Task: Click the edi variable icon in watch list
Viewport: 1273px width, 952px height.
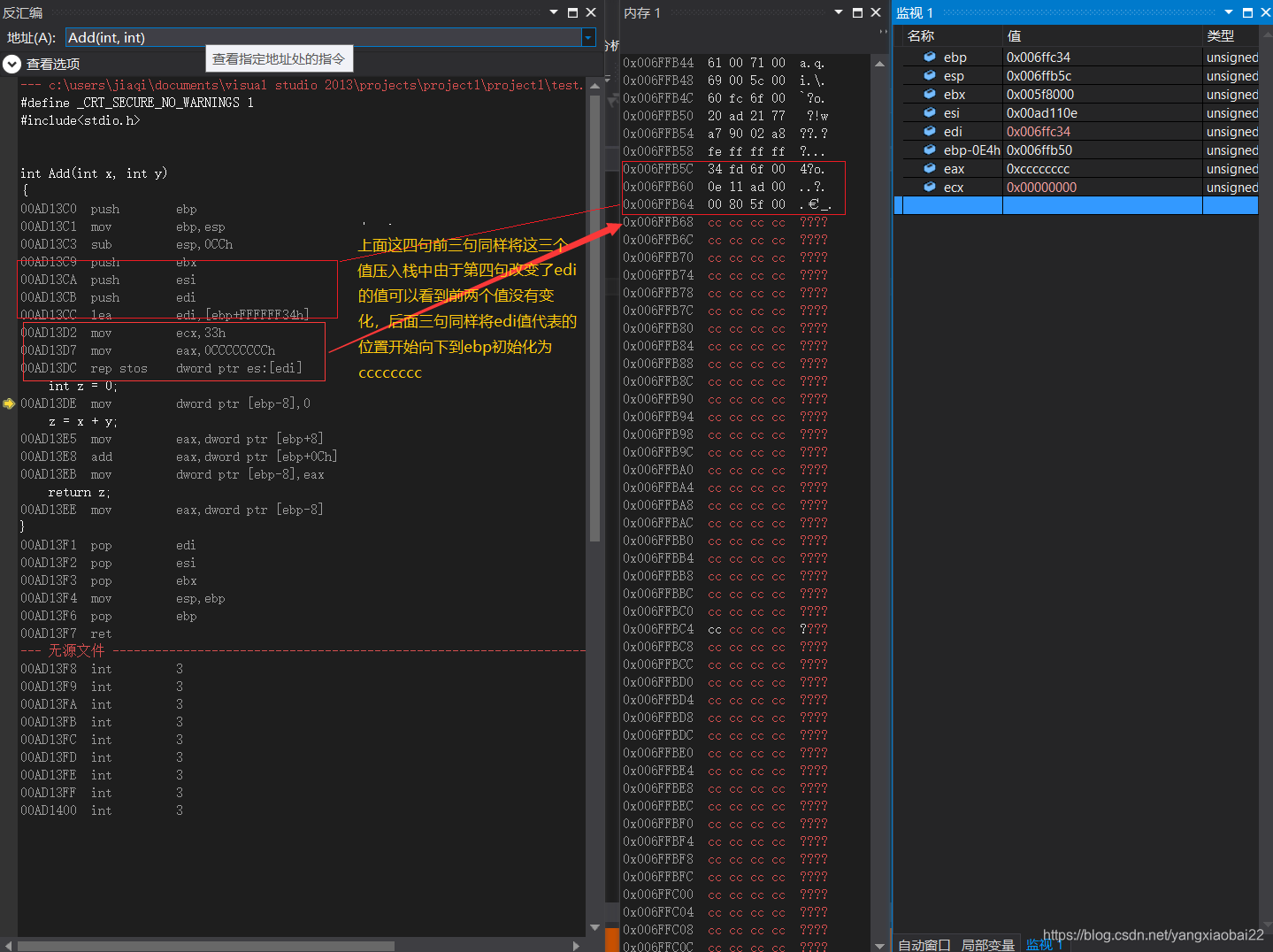Action: 930,131
